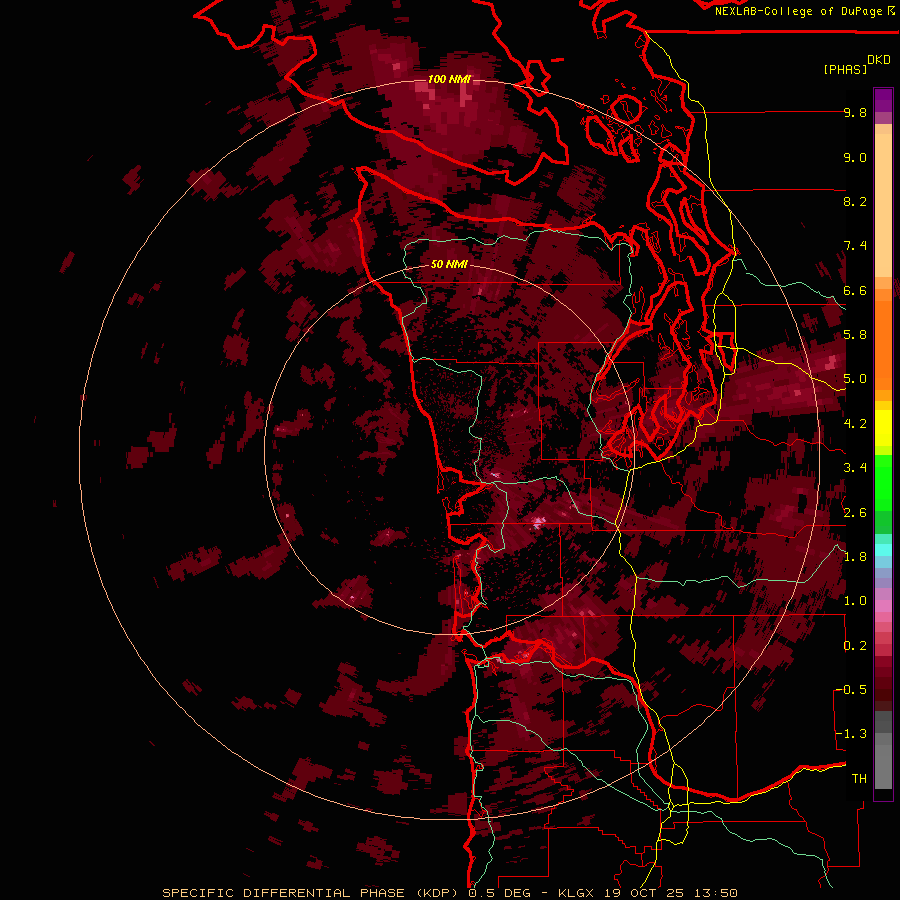Click the 7.4 legend value
900x900 pixels.
pyautogui.click(x=855, y=246)
